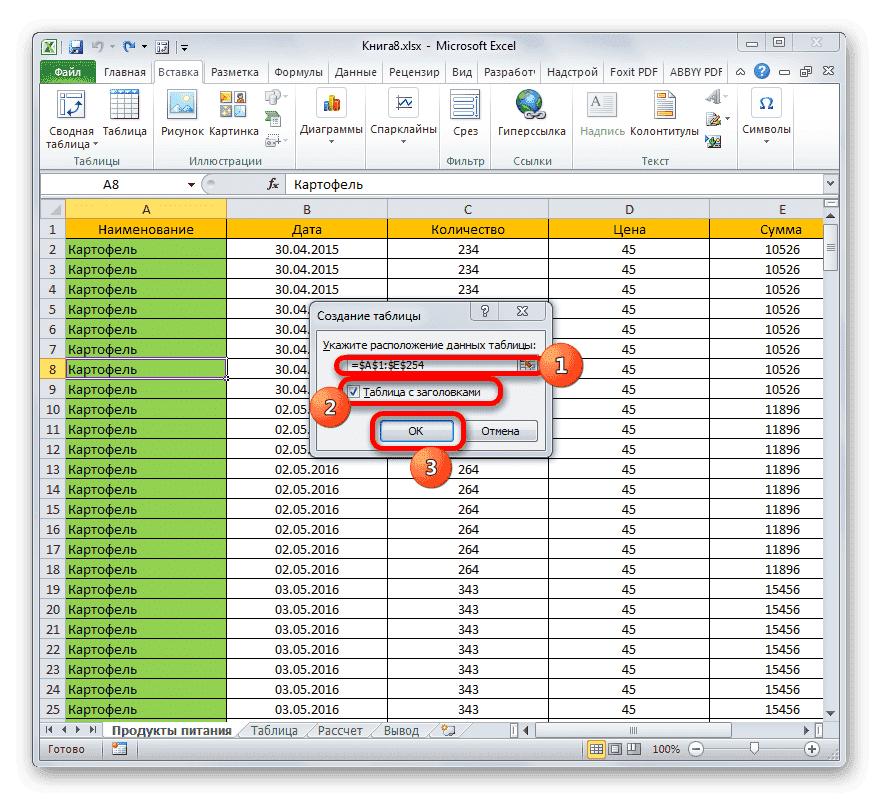
Task: Switch to Page Break Preview view button
Action: (633, 749)
